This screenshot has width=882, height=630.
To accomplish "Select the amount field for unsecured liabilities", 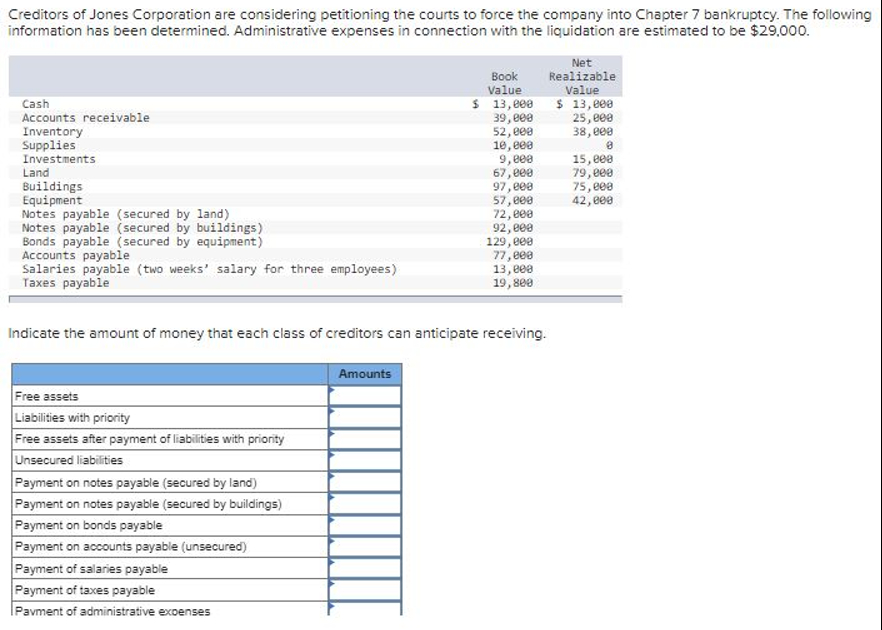I will click(364, 460).
